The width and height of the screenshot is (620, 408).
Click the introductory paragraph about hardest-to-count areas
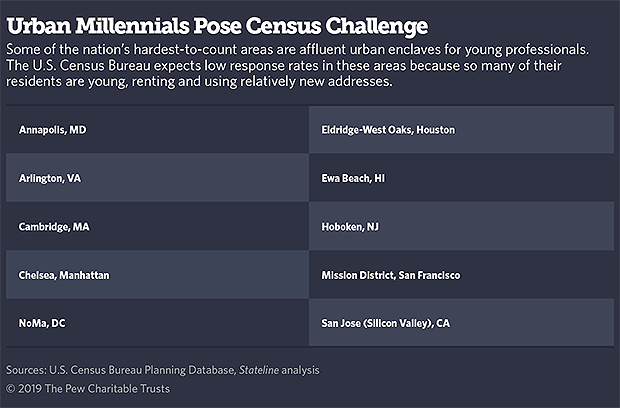pos(300,65)
